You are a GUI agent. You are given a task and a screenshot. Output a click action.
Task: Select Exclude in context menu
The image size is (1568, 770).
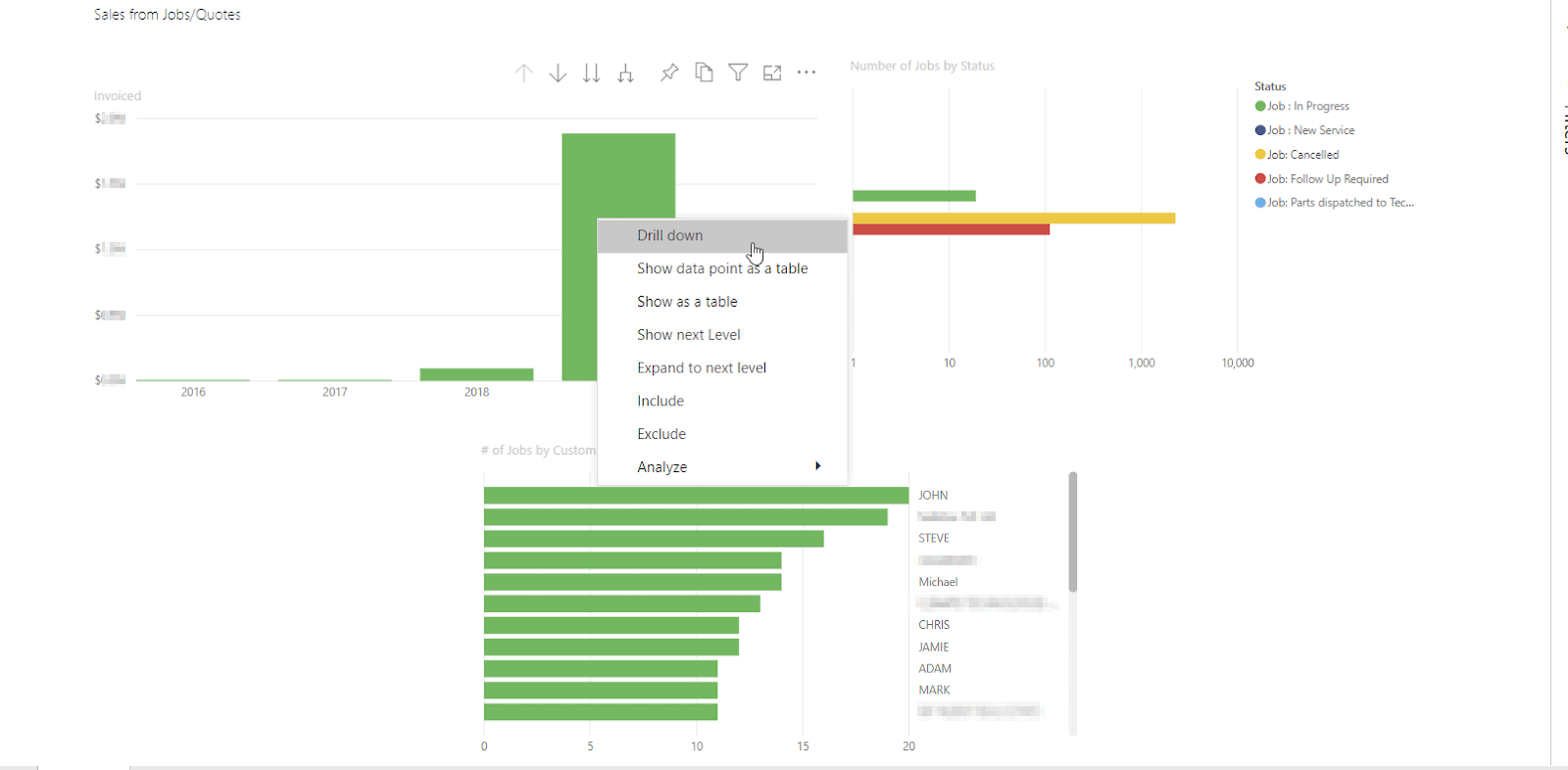[722, 434]
